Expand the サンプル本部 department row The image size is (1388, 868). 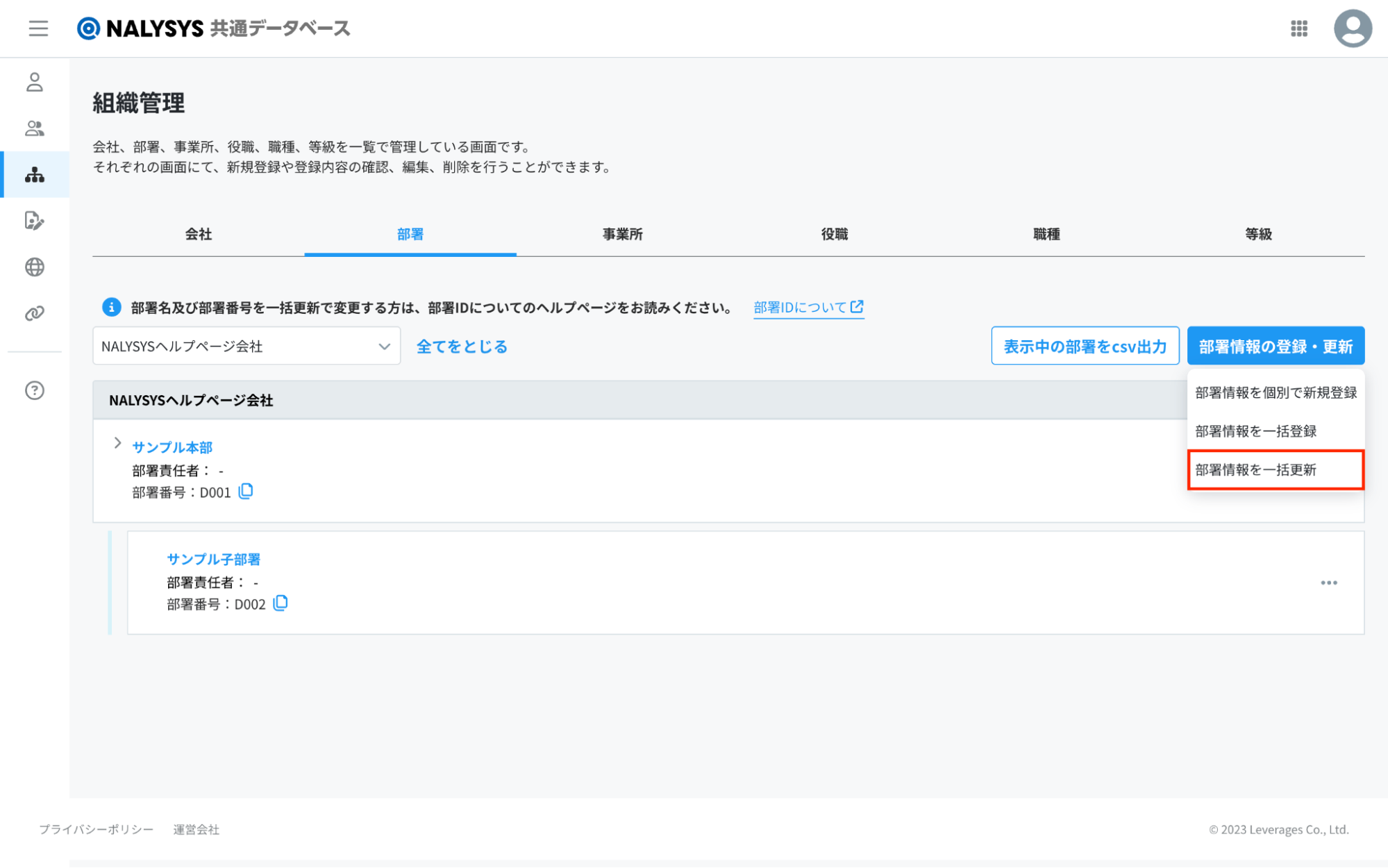pyautogui.click(x=117, y=443)
